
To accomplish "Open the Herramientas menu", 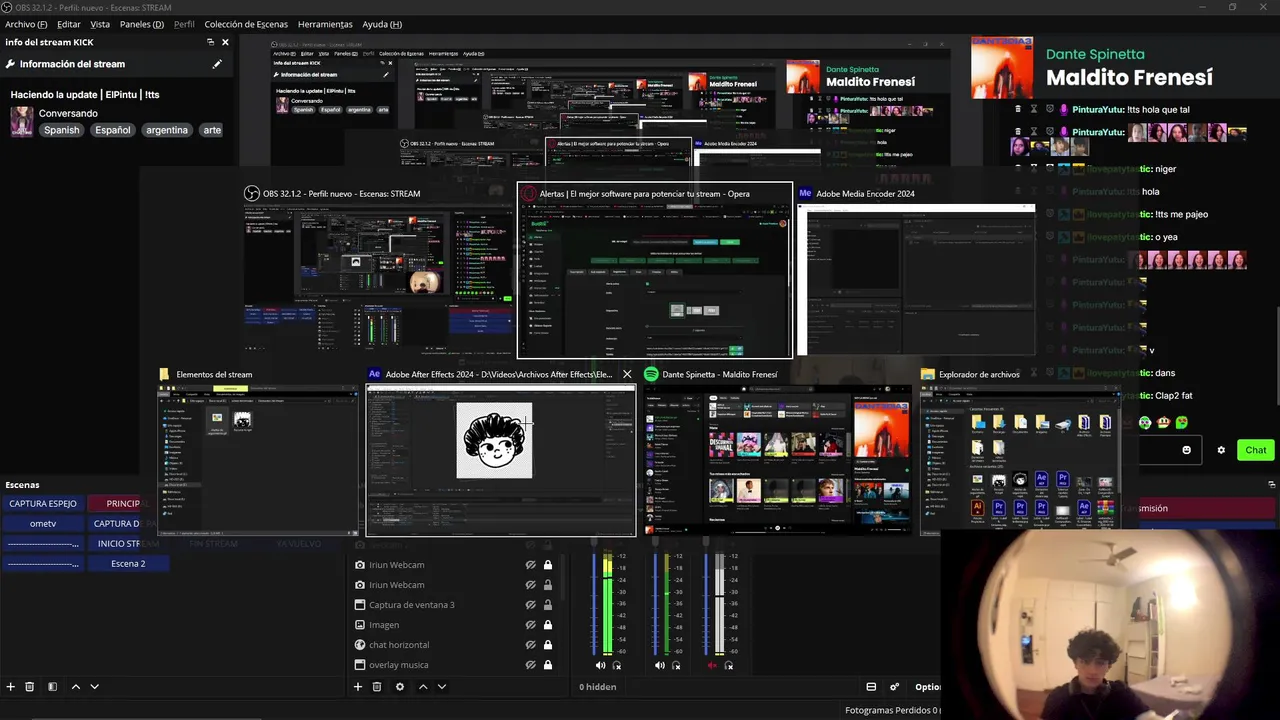I will (325, 24).
